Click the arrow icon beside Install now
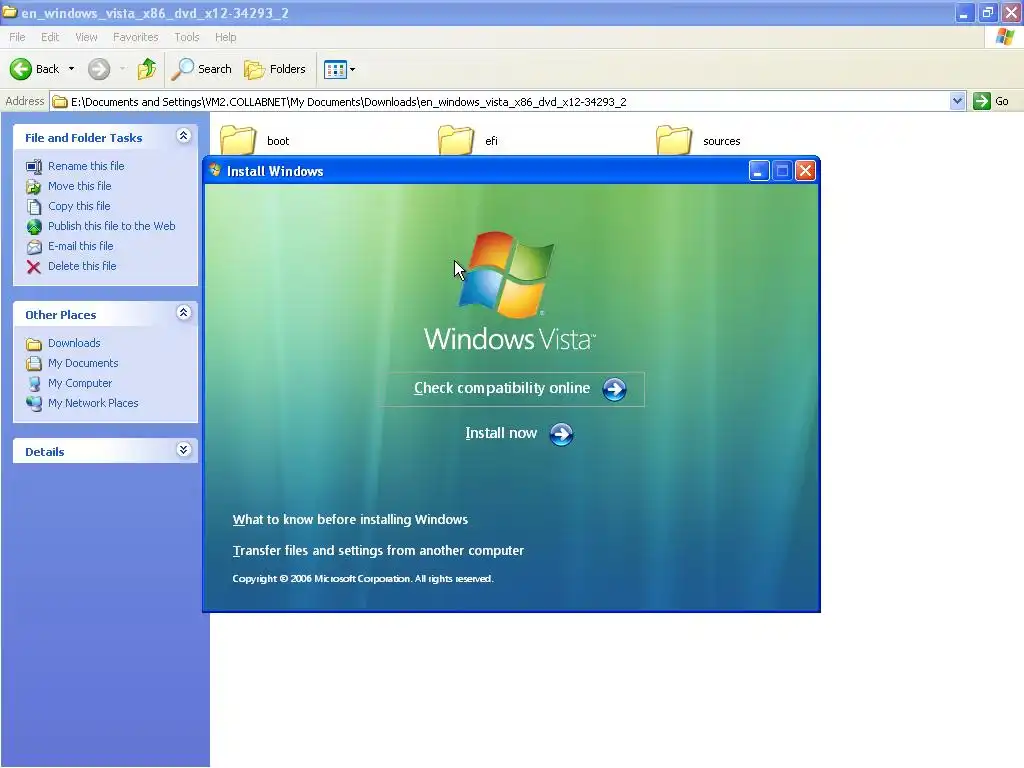Image resolution: width=1024 pixels, height=768 pixels. (561, 434)
